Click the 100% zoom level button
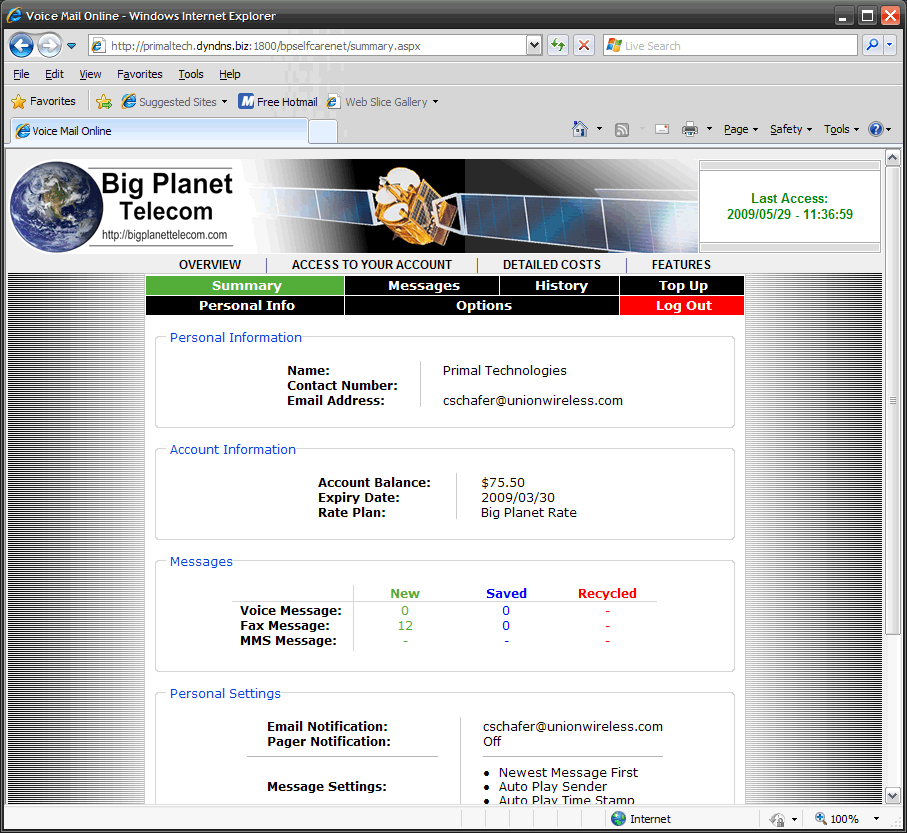The height and width of the screenshot is (833, 907). point(837,819)
